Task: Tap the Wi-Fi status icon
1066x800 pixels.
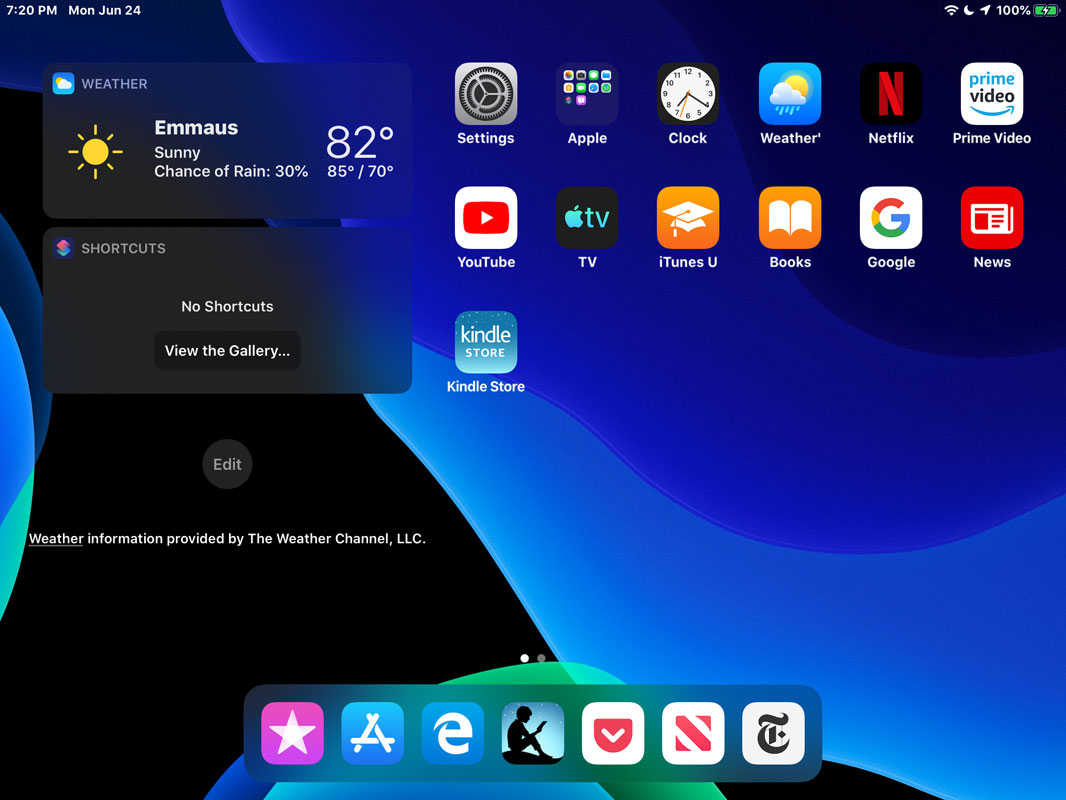Action: tap(950, 10)
